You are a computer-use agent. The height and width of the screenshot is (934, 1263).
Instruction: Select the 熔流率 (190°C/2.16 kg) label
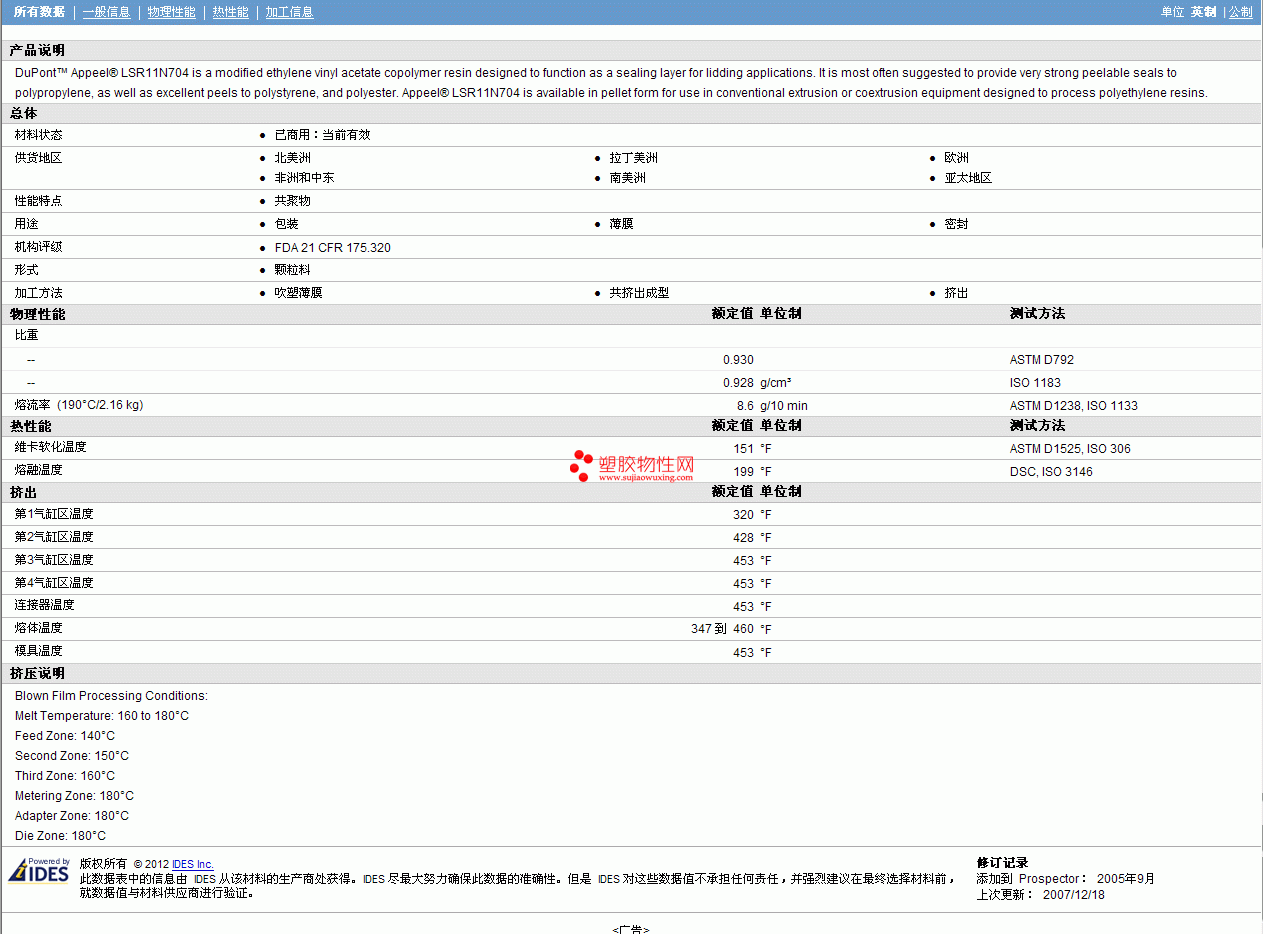coord(78,405)
